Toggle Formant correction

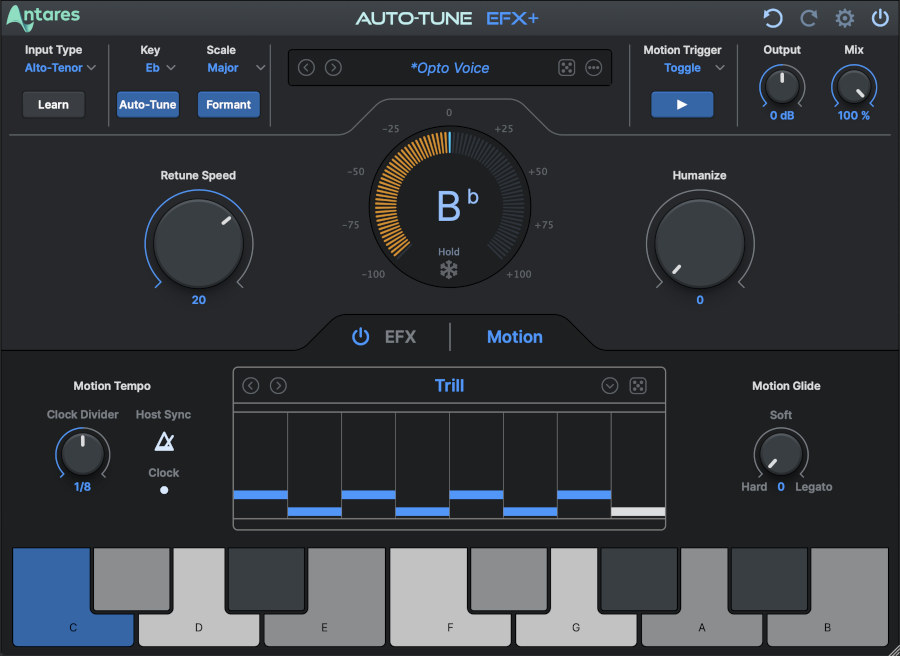point(228,104)
